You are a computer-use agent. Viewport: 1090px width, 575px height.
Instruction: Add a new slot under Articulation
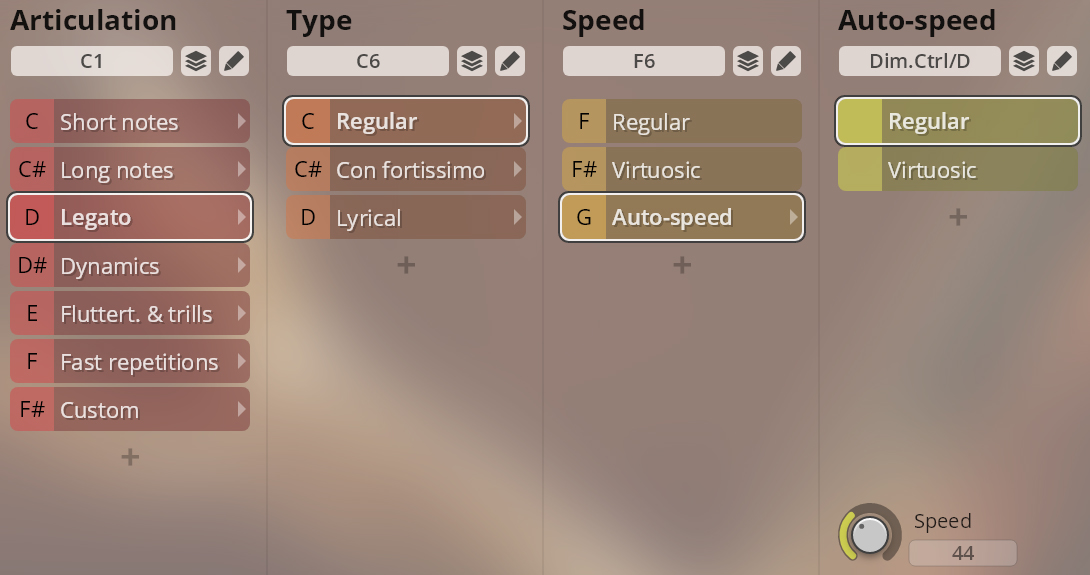click(130, 457)
